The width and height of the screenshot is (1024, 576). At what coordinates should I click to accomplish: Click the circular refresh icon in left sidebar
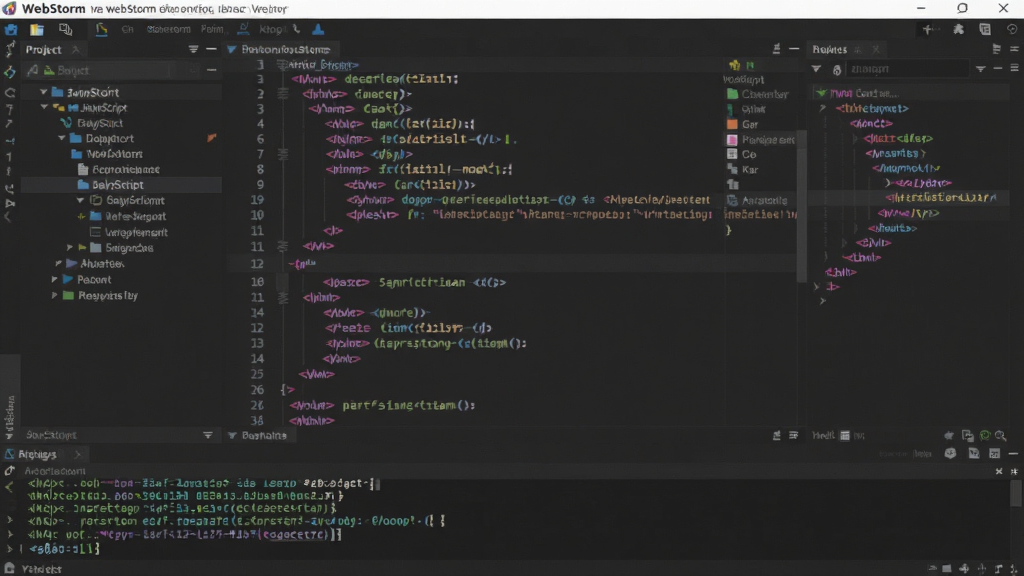click(x=10, y=93)
